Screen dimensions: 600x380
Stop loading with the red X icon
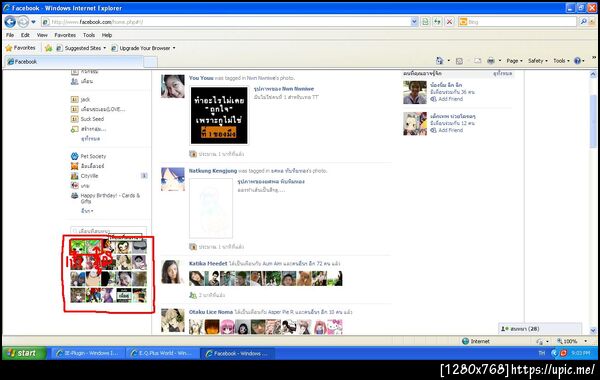click(449, 22)
